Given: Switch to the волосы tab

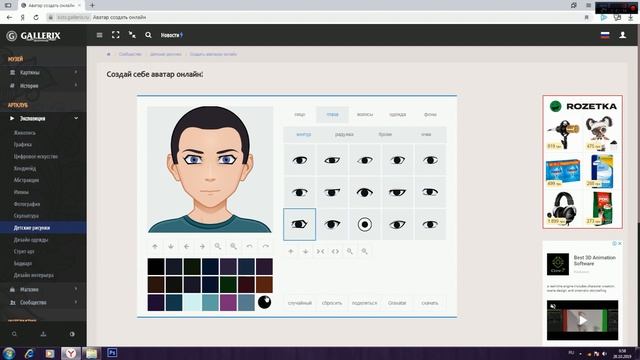Looking at the screenshot, I should (x=365, y=115).
